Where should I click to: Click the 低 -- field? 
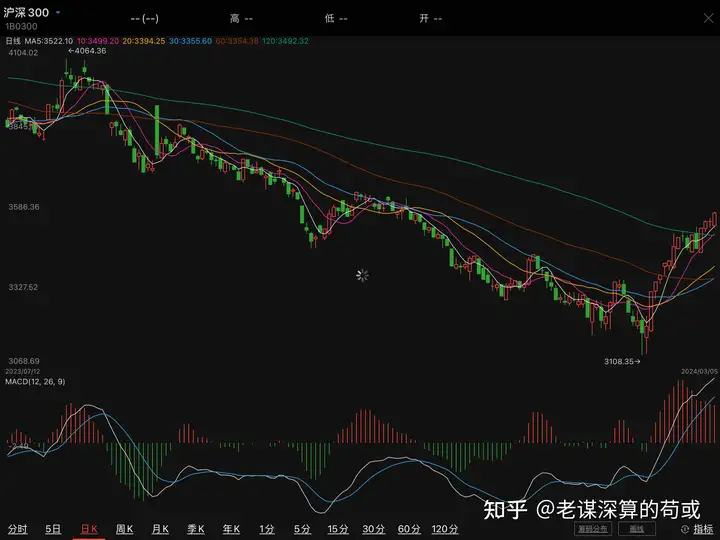click(x=336, y=18)
